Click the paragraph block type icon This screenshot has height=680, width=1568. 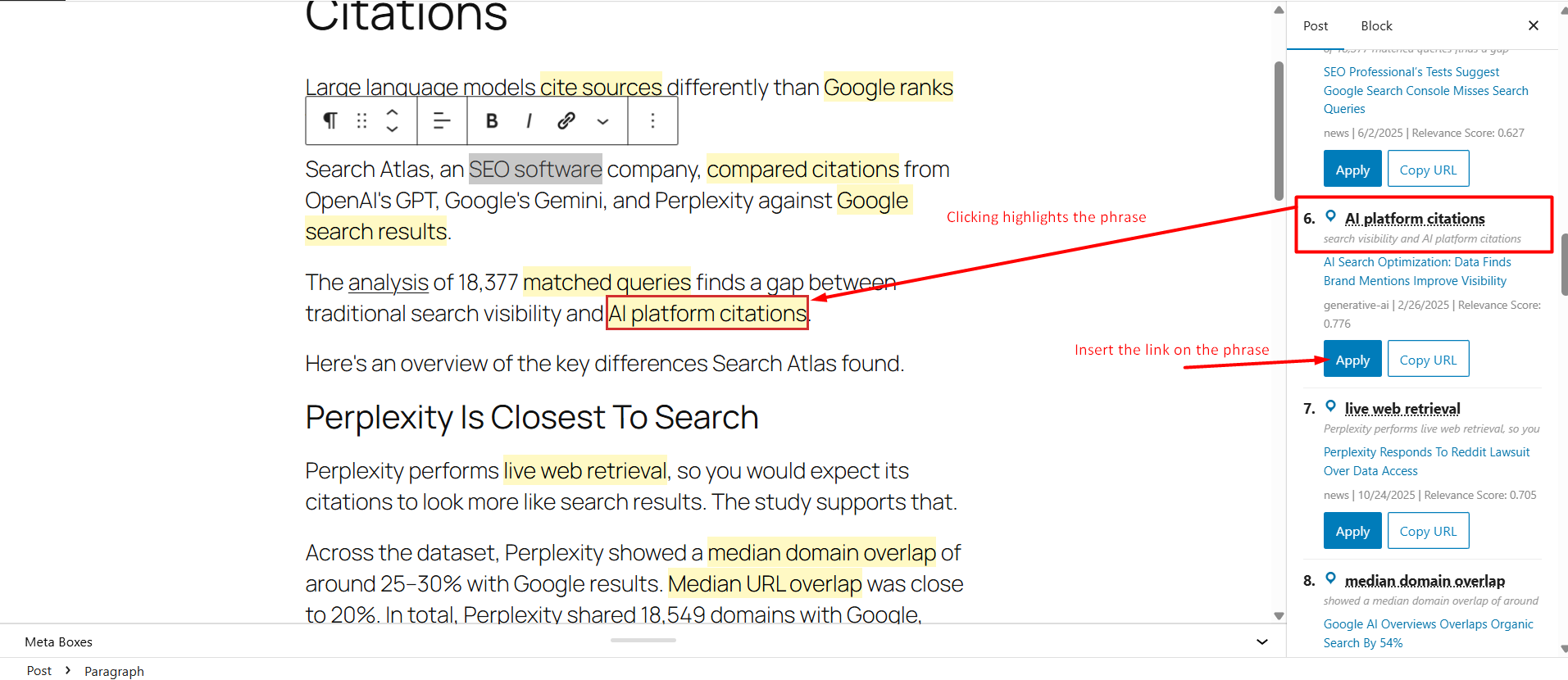click(x=330, y=121)
